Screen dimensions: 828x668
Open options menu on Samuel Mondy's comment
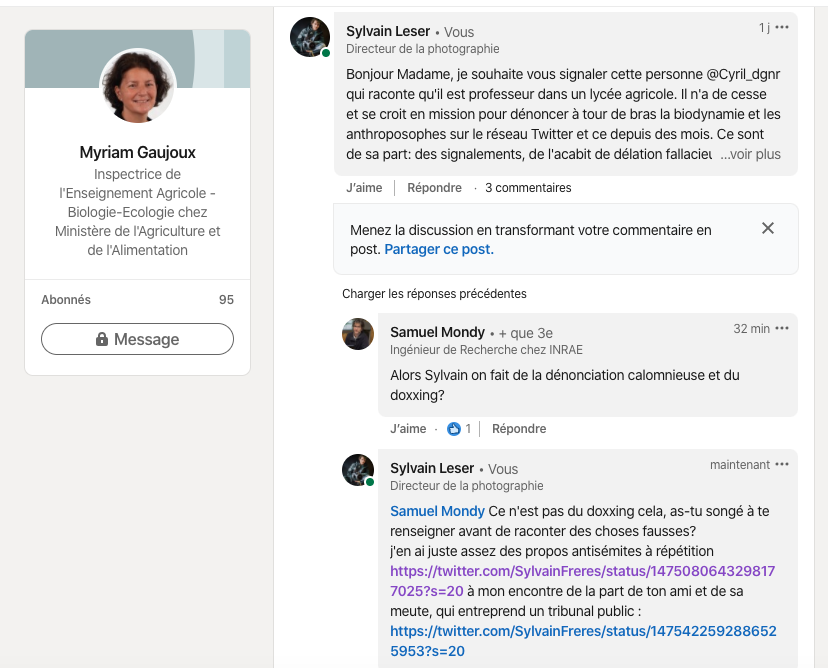click(x=782, y=329)
